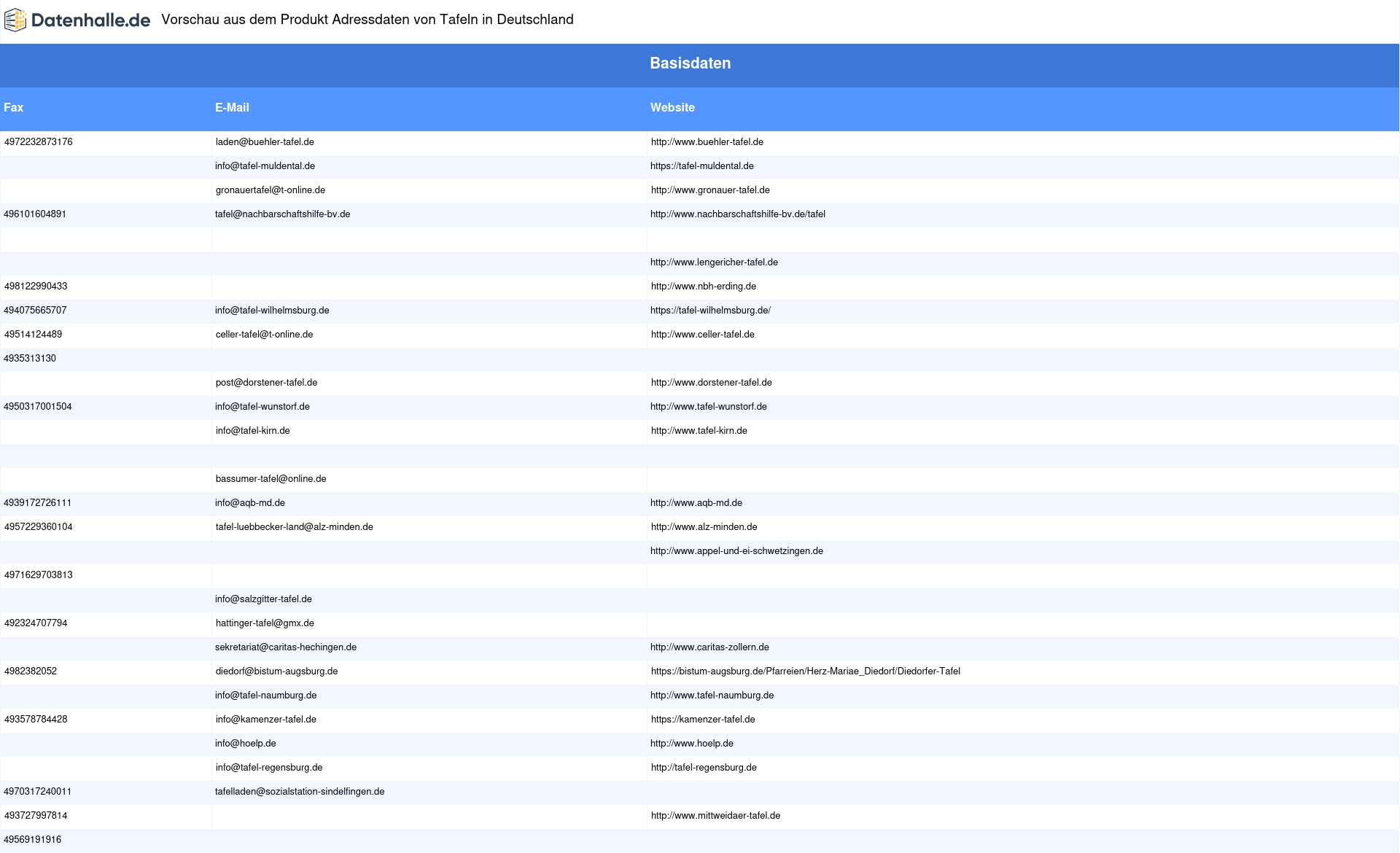
Task: Select the E-Mail column header
Action: (232, 108)
